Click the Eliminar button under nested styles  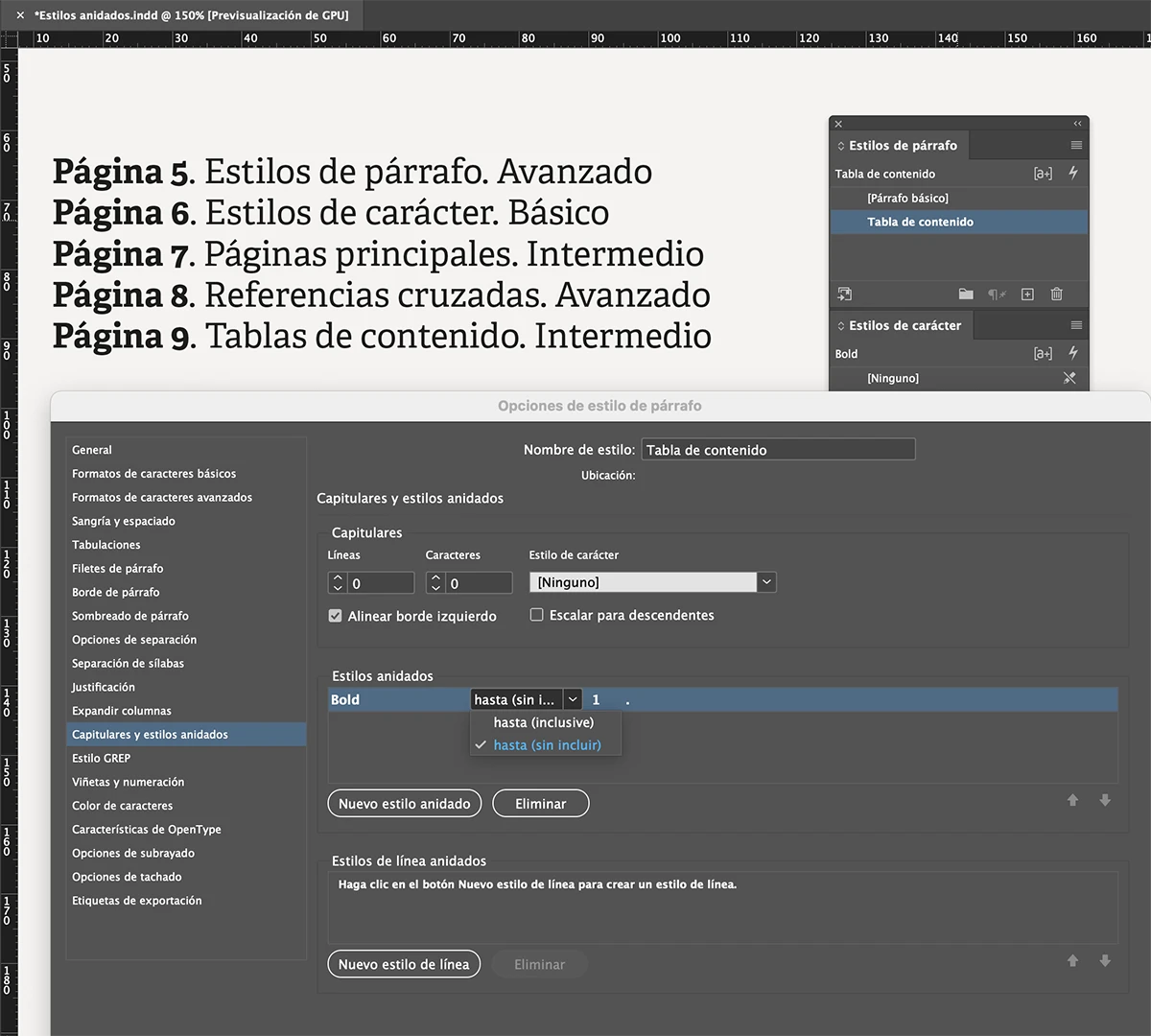[540, 804]
